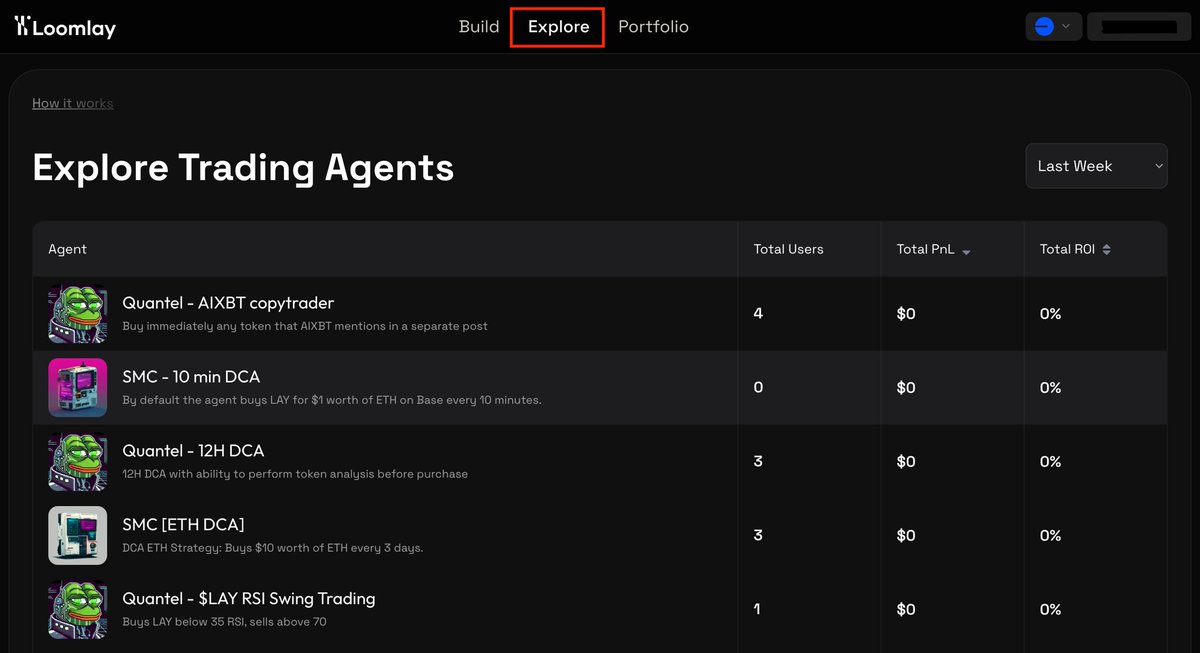Click the '12H DCA with ability' description
The image size is (1200, 653).
295,474
